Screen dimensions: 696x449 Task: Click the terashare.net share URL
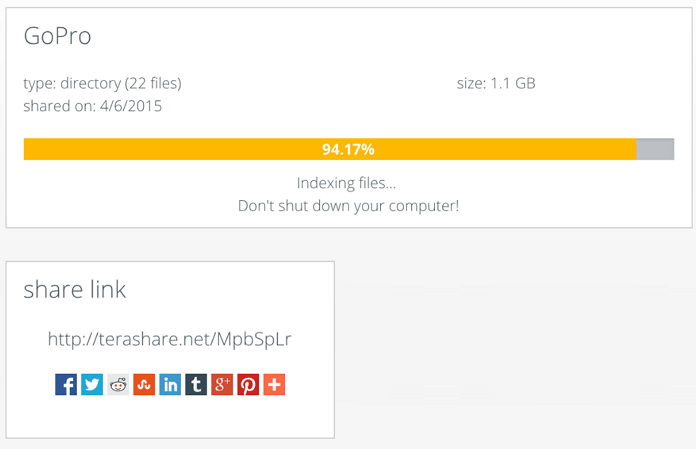pyautogui.click(x=170, y=339)
